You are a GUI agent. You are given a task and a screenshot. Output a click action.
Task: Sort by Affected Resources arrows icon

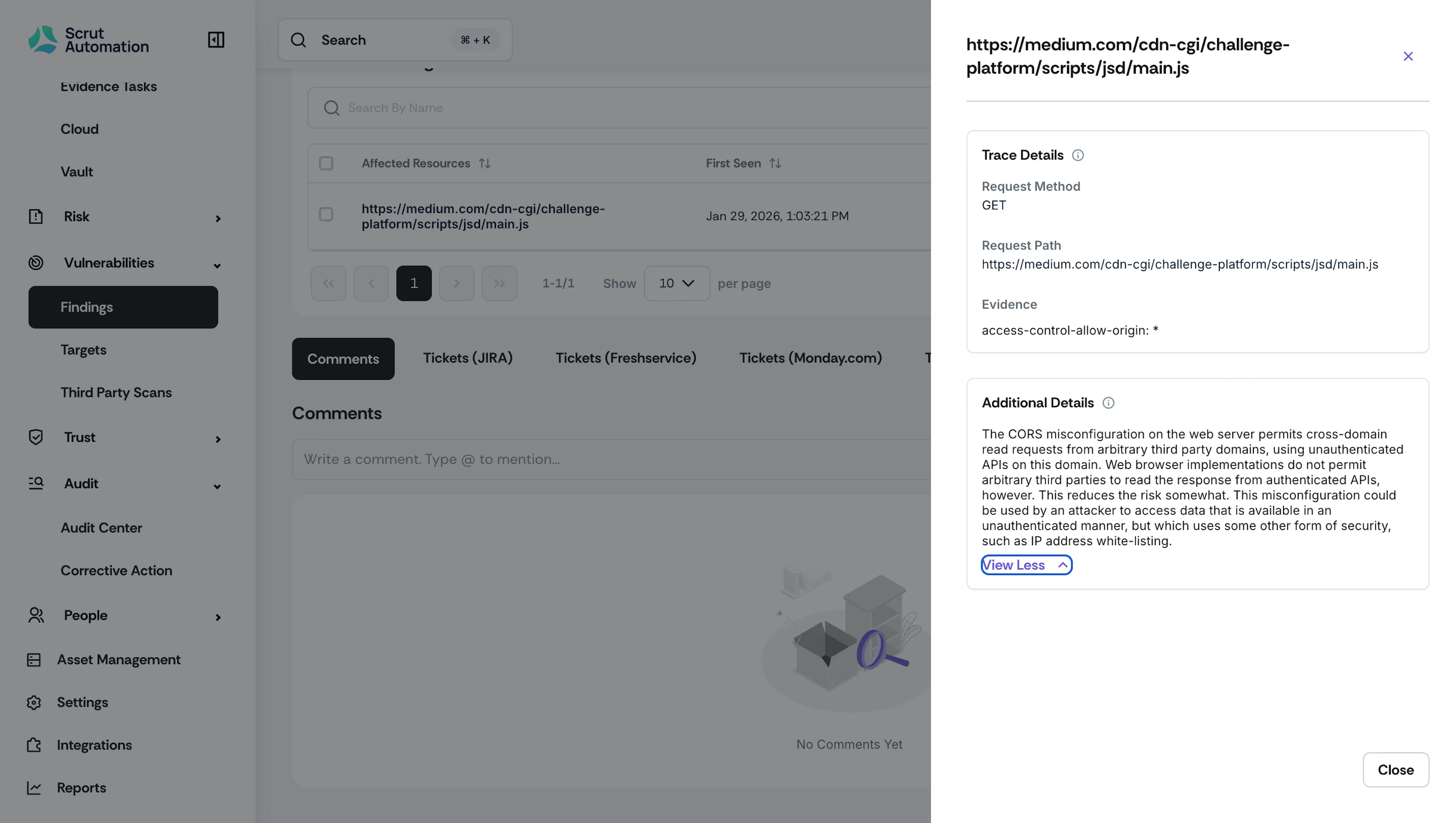(x=485, y=163)
